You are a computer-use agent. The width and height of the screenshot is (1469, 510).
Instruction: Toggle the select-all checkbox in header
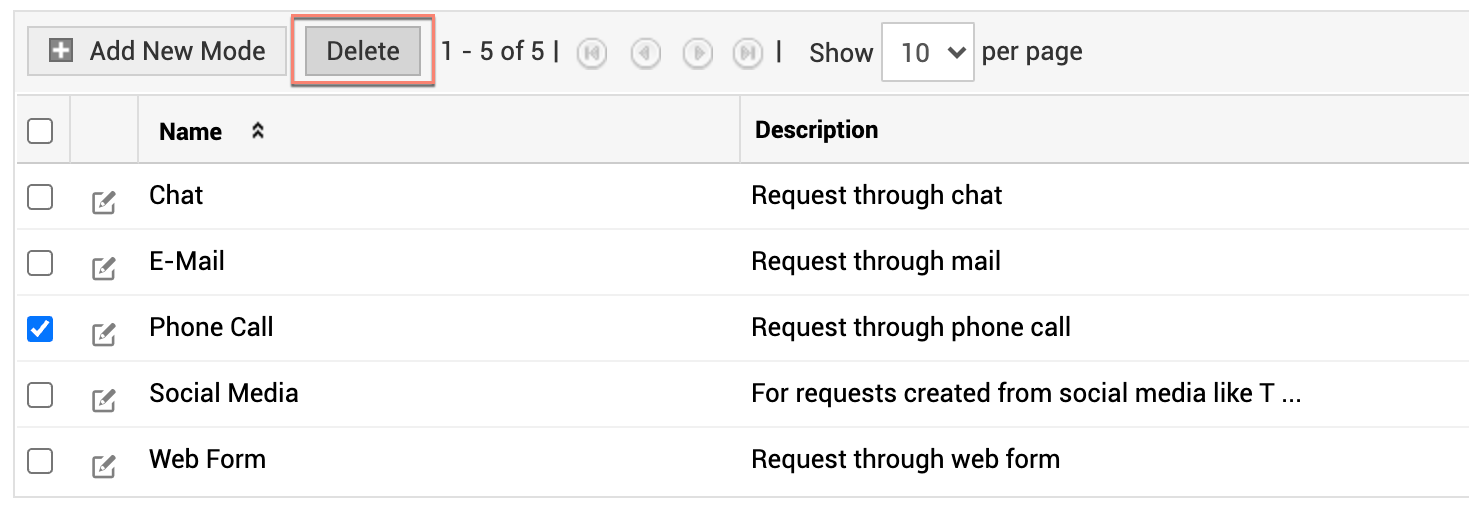40,130
